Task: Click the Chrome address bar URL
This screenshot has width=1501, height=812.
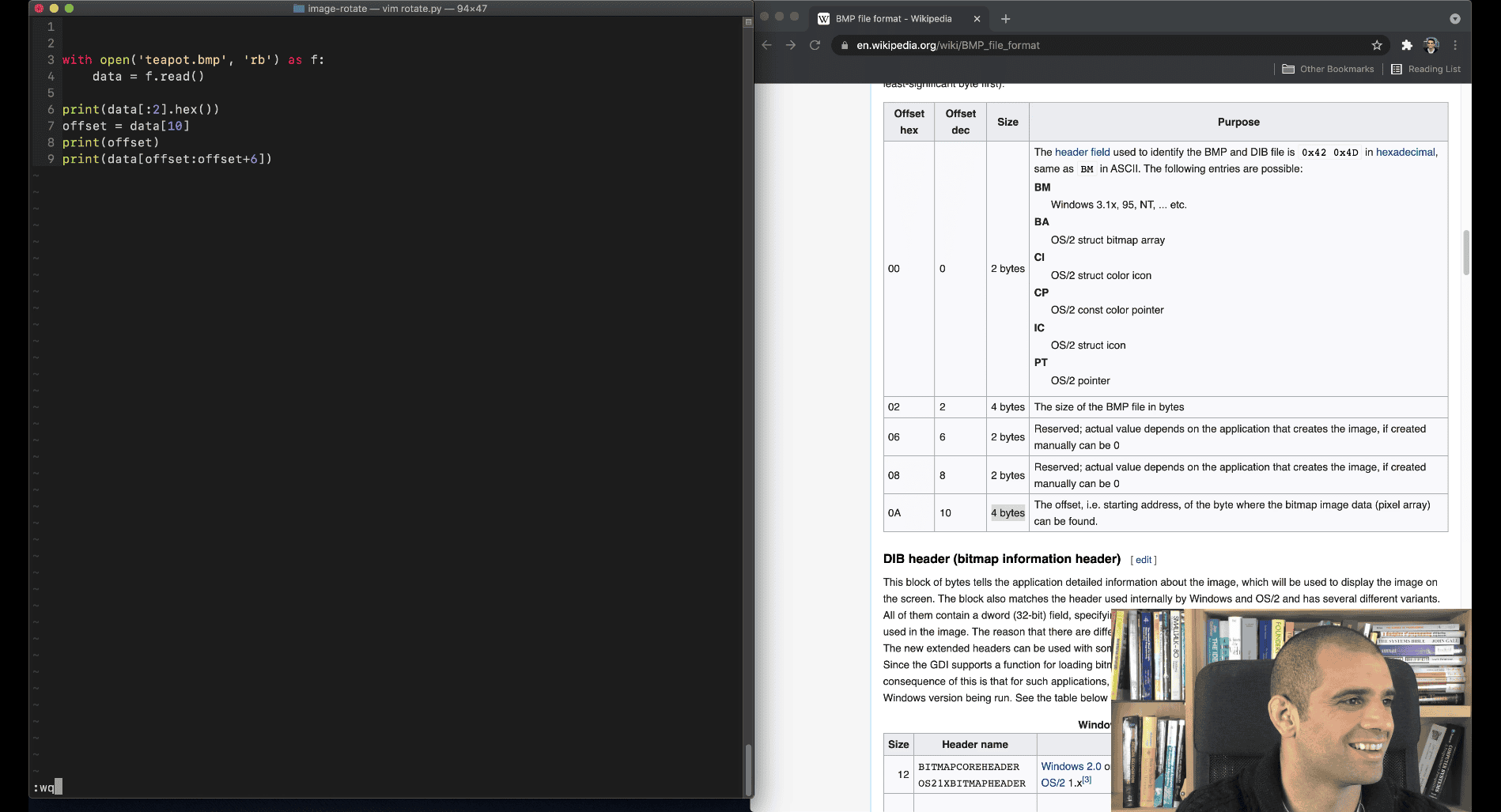Action: 947,45
